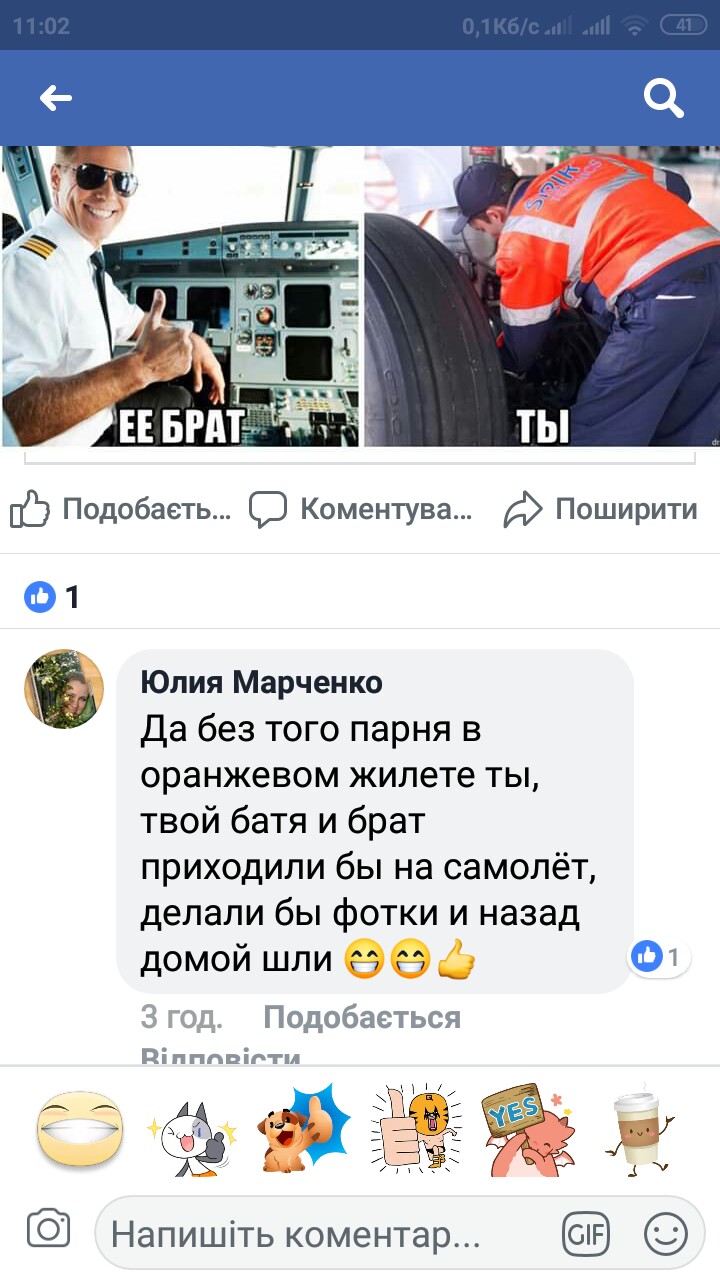Share the post via Поширити

click(x=600, y=510)
